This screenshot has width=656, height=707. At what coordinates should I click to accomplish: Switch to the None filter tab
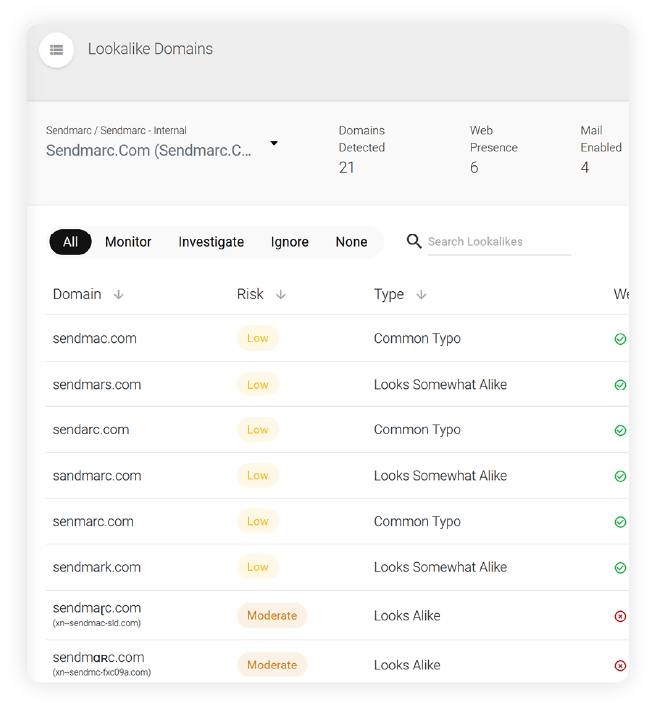[351, 242]
